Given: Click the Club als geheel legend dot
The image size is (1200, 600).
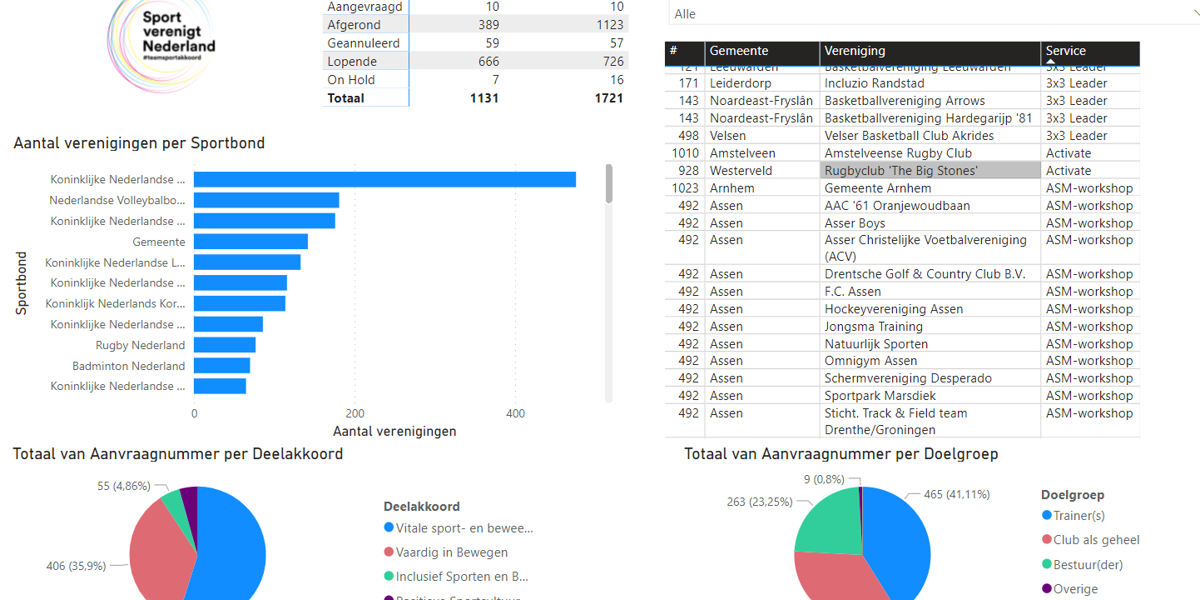Looking at the screenshot, I should tap(1047, 540).
